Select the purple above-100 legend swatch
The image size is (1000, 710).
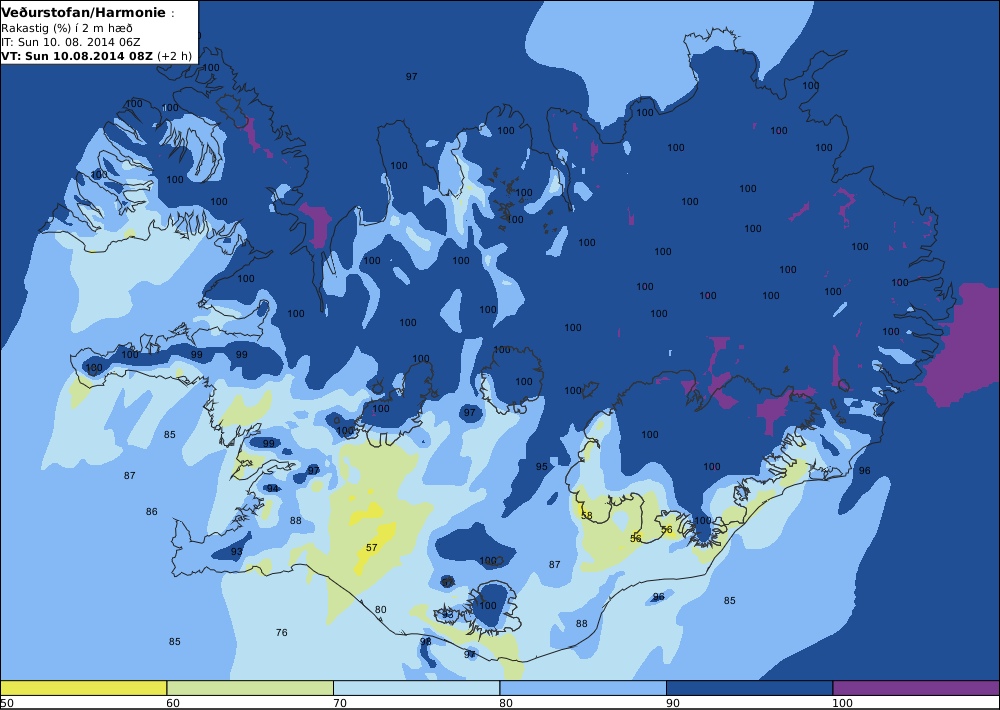pyautogui.click(x=916, y=688)
